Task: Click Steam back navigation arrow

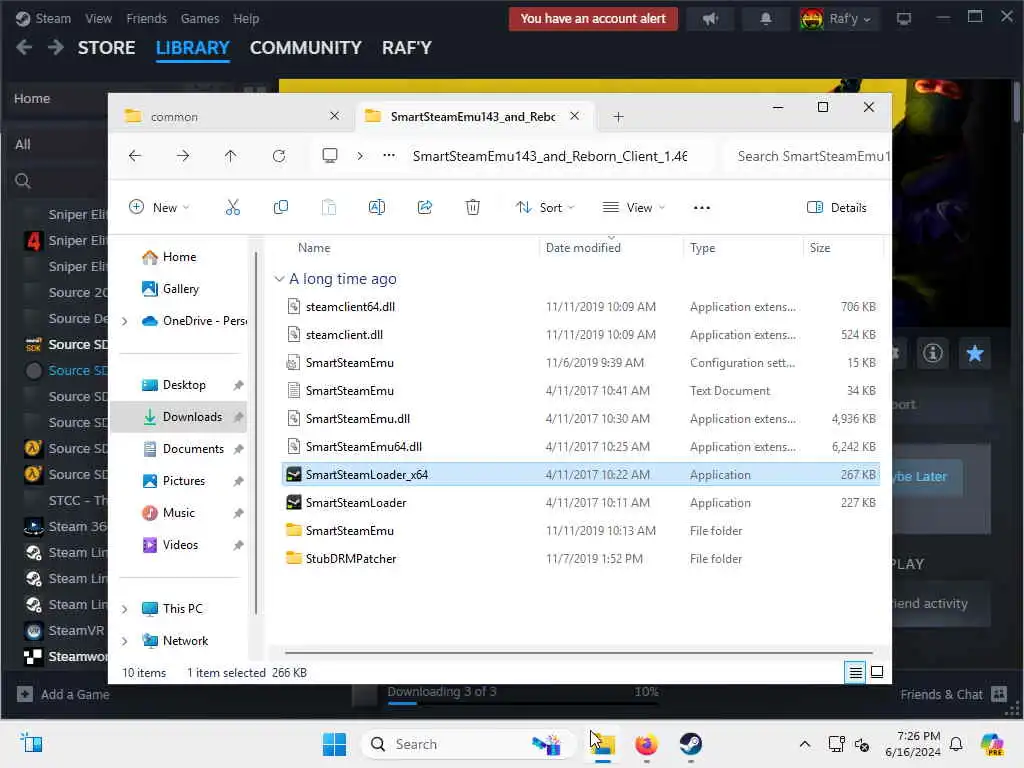Action: [x=24, y=47]
